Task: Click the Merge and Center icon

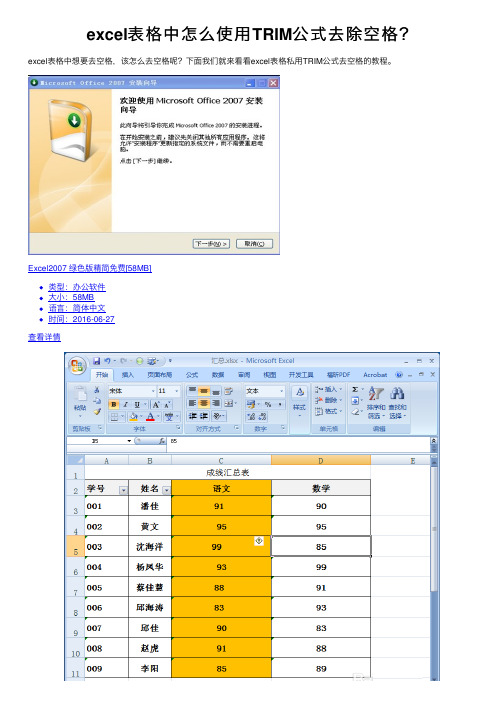Action: tap(229, 403)
